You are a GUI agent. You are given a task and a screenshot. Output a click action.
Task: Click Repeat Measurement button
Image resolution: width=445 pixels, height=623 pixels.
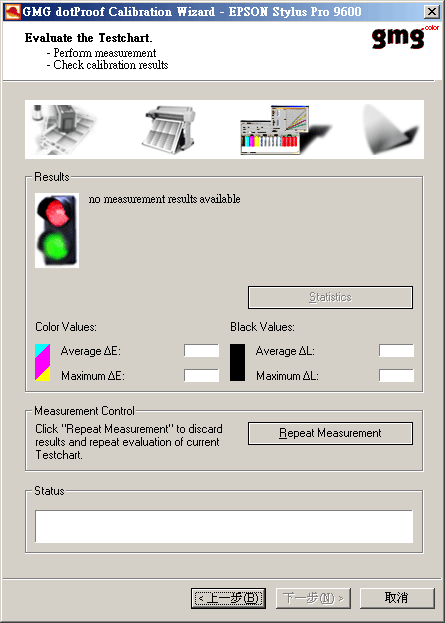click(330, 433)
